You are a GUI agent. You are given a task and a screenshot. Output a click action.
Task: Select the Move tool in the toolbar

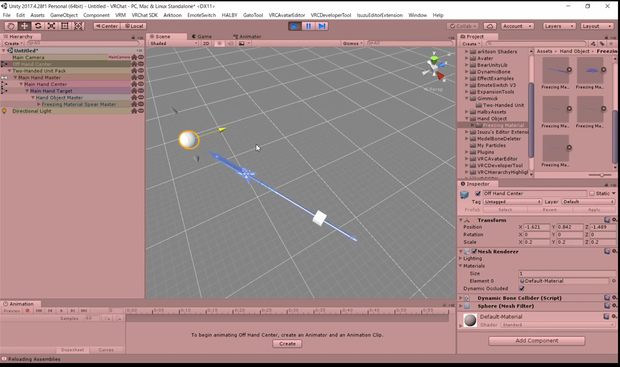pos(24,26)
